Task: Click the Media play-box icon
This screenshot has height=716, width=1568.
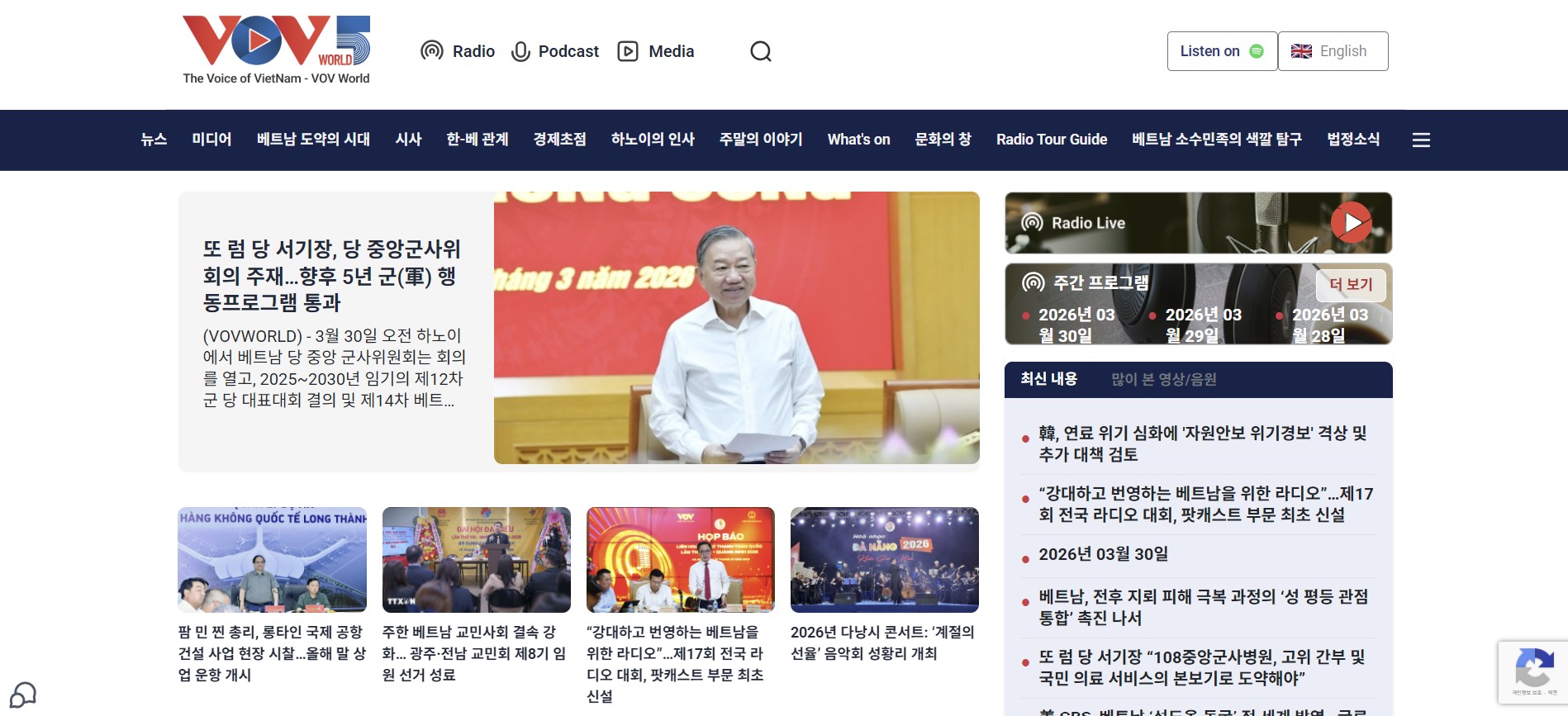Action: (x=628, y=51)
